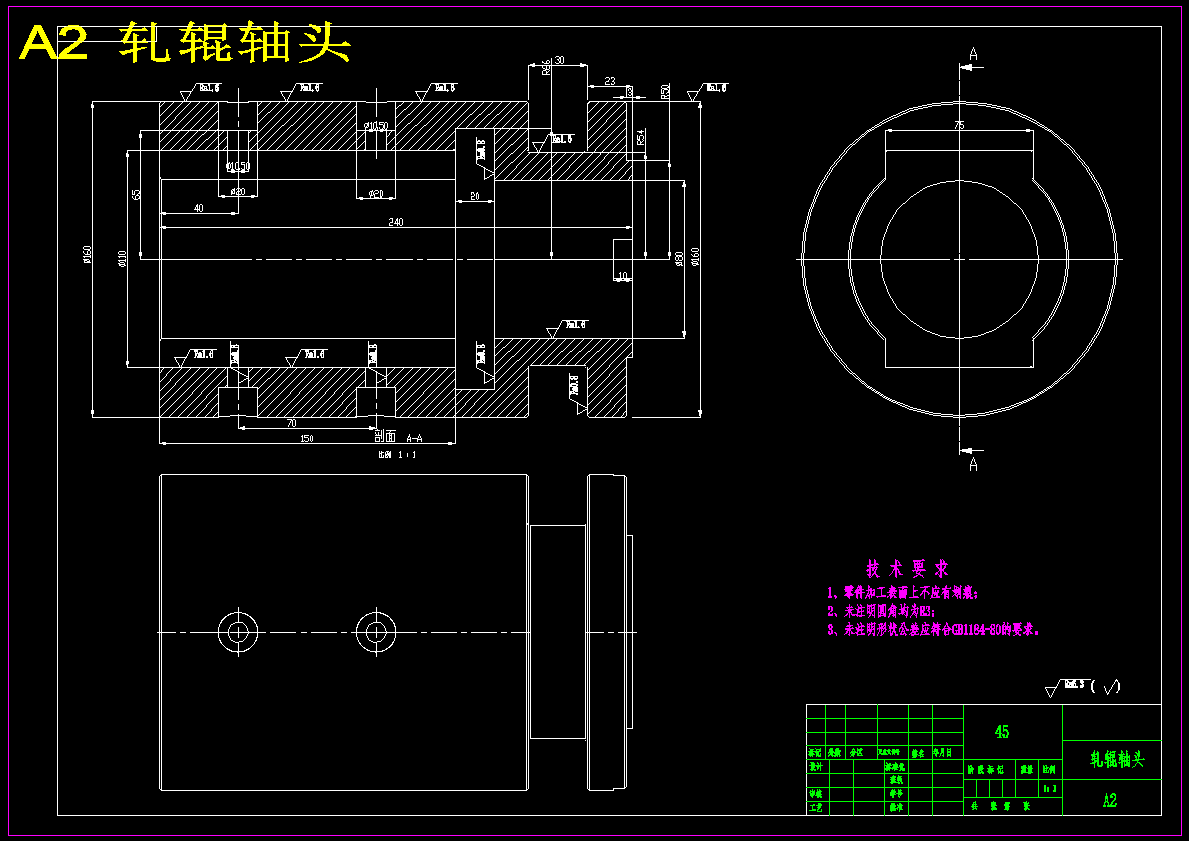The width and height of the screenshot is (1189, 841).
Task: Select the right hole circle in the bottom plan view
Action: point(375,632)
